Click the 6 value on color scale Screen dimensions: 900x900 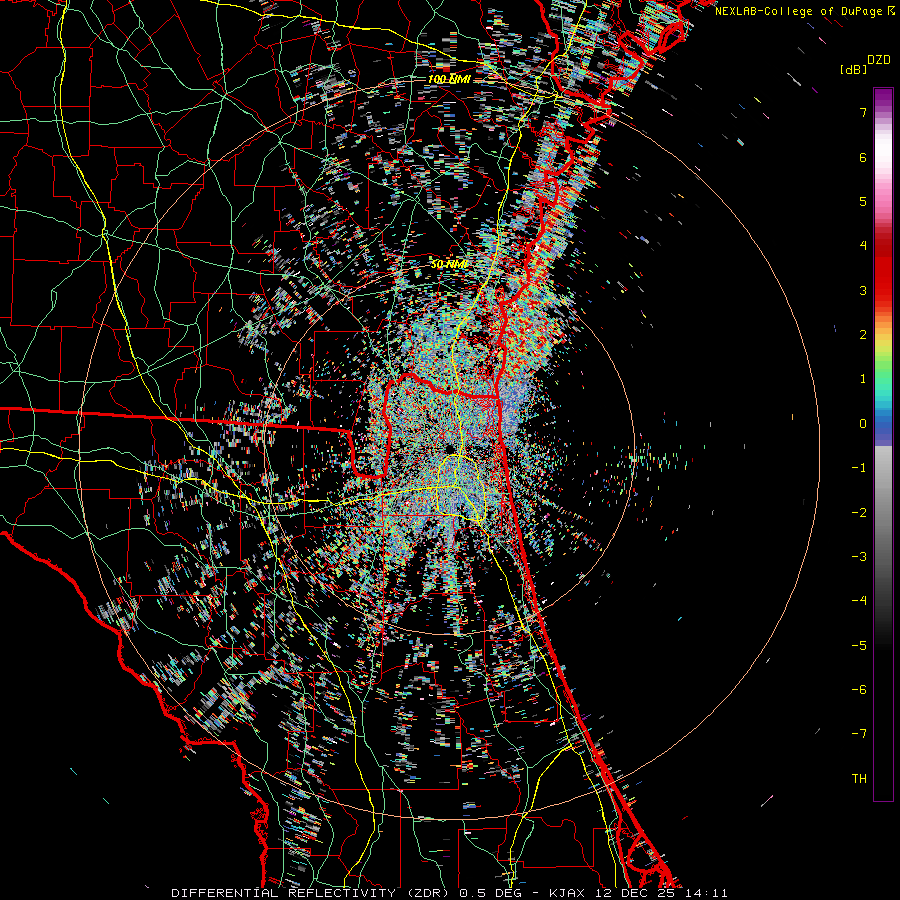tap(863, 157)
